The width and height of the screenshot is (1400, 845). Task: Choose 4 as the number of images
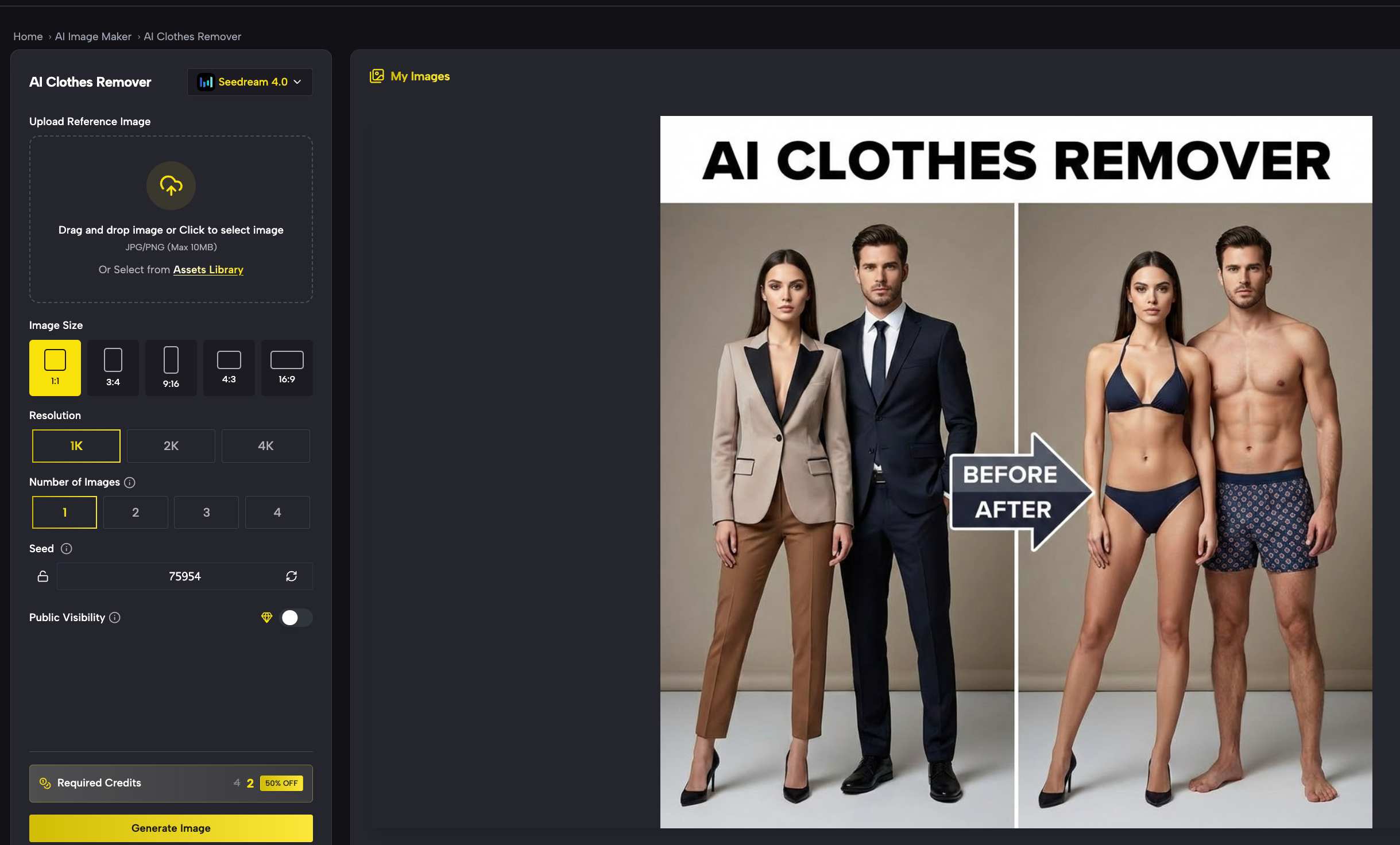(x=277, y=512)
